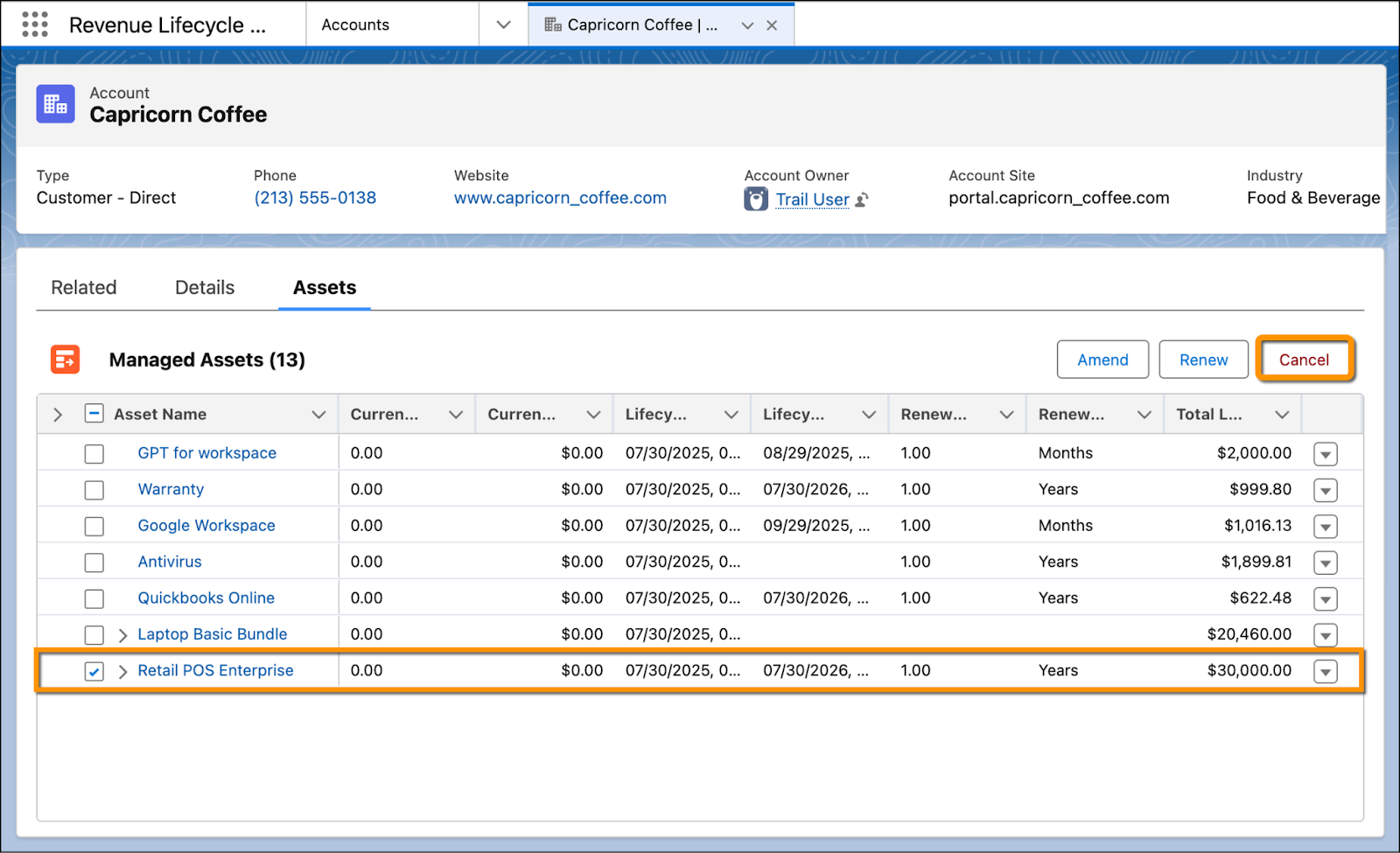
Task: Click the change owner icon beside Trail User
Action: coord(862,199)
